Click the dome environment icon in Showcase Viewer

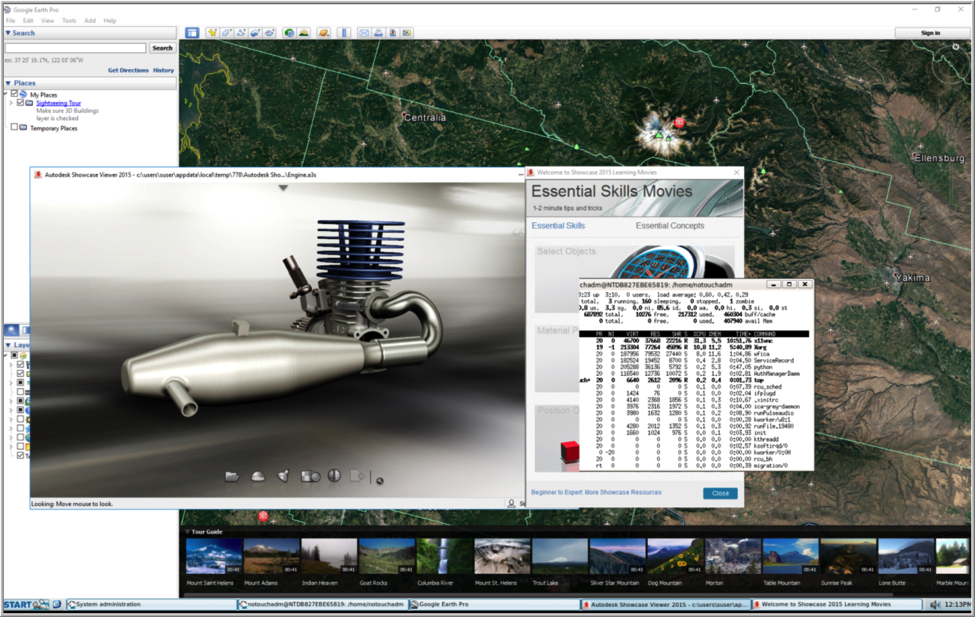257,476
